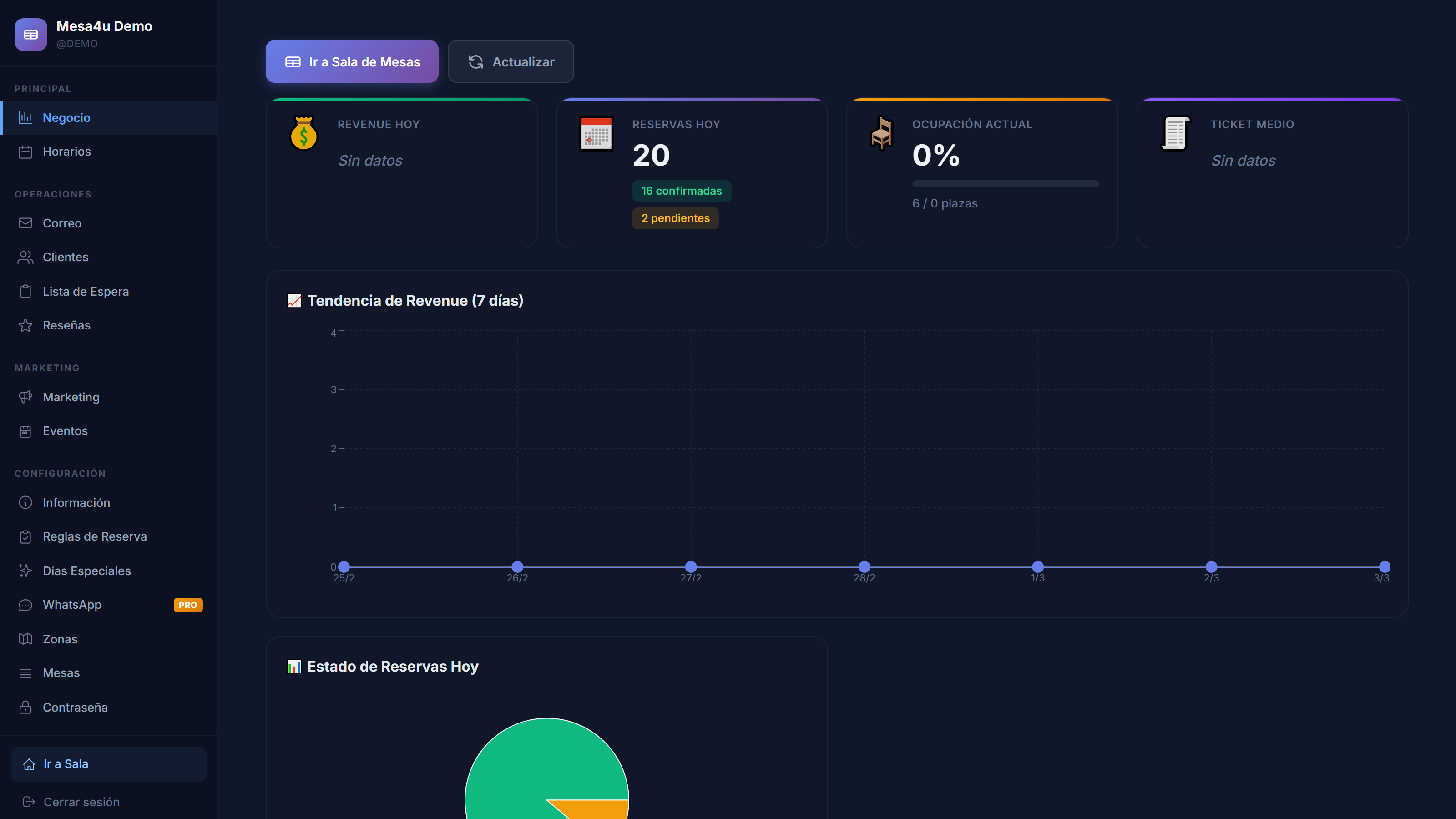
Task: Click the '6 / 0 plazas' text
Action: (945, 203)
